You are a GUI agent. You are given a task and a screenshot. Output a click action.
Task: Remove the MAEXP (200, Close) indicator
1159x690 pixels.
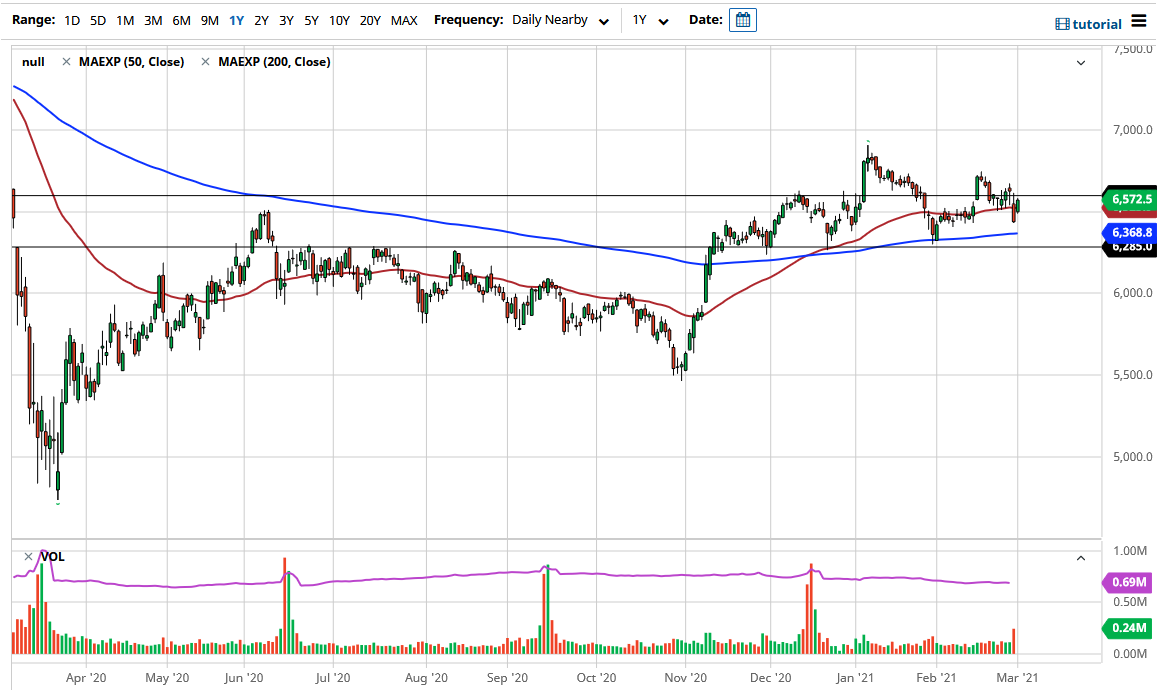[206, 61]
